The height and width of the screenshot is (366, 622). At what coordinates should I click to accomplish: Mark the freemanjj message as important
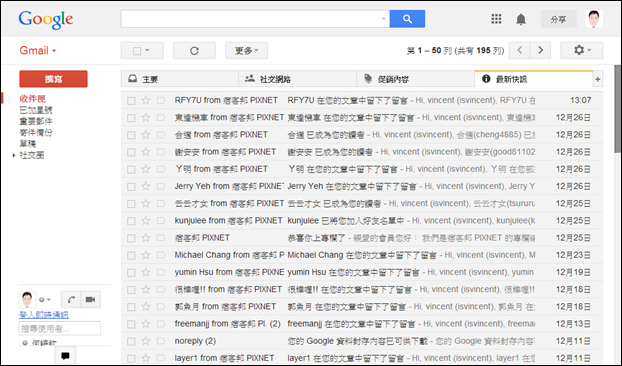pos(161,324)
